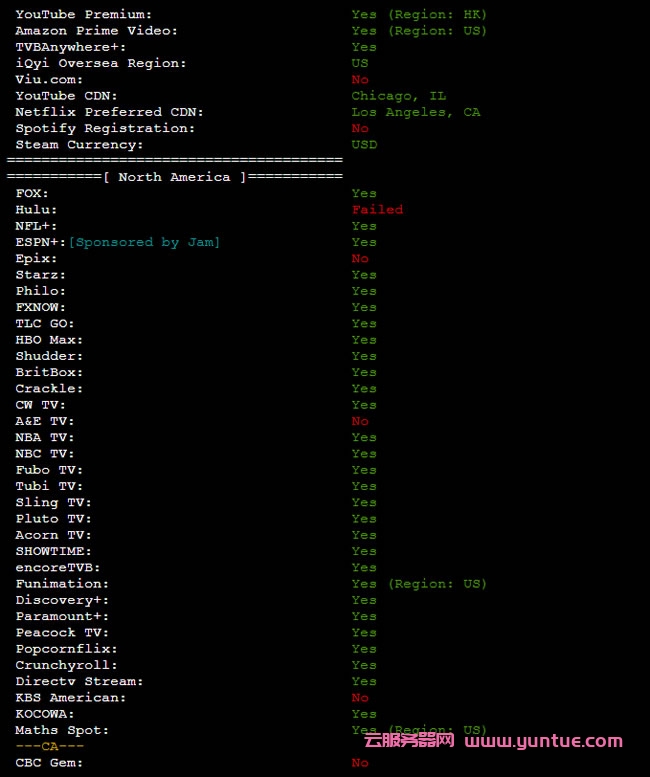Click the Spotify Registration label
Screen dimensions: 650x777
pos(105,128)
